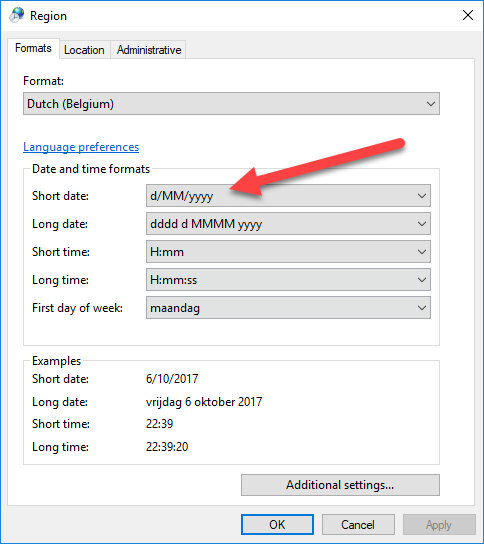This screenshot has height=544, width=484.
Task: Switch to the Location tab
Action: coord(84,50)
